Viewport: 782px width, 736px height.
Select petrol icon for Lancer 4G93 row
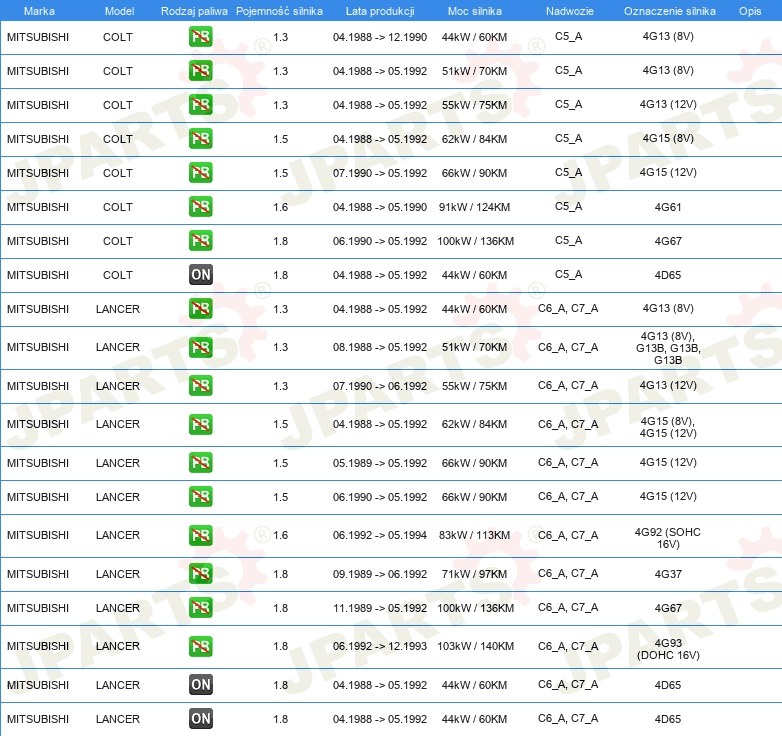201,646
